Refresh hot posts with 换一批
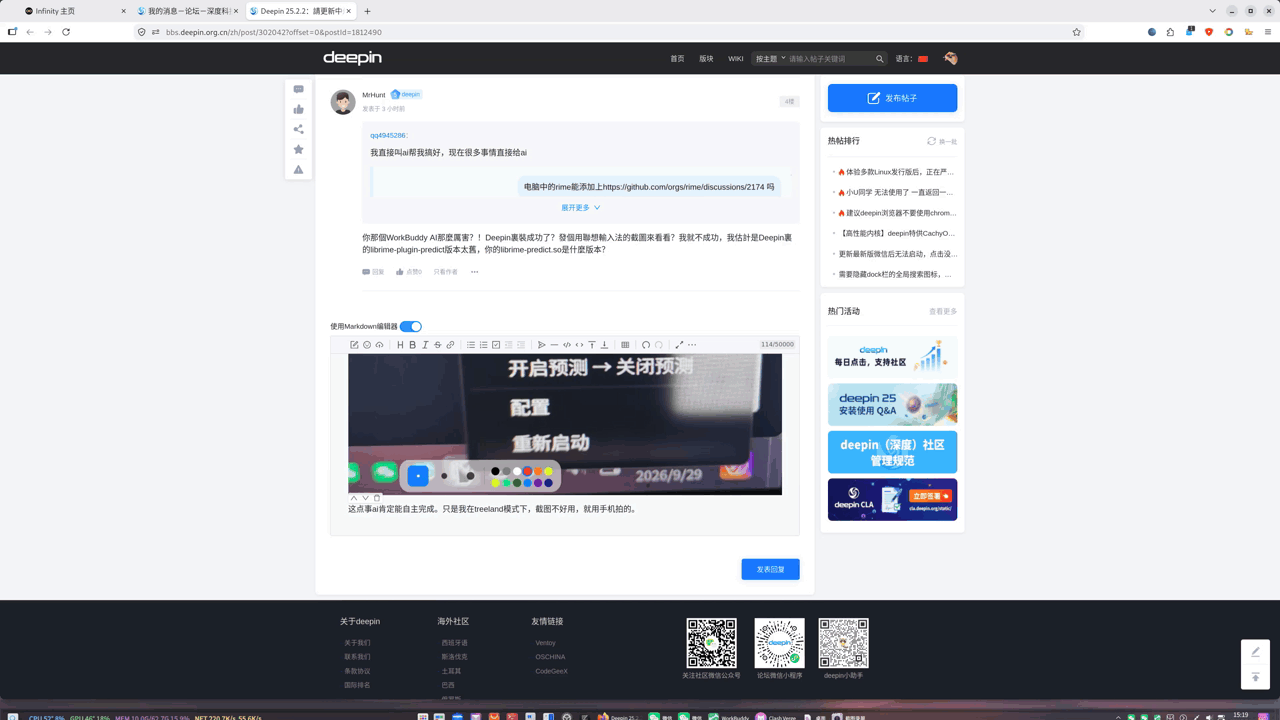The image size is (1280, 720). tap(942, 141)
